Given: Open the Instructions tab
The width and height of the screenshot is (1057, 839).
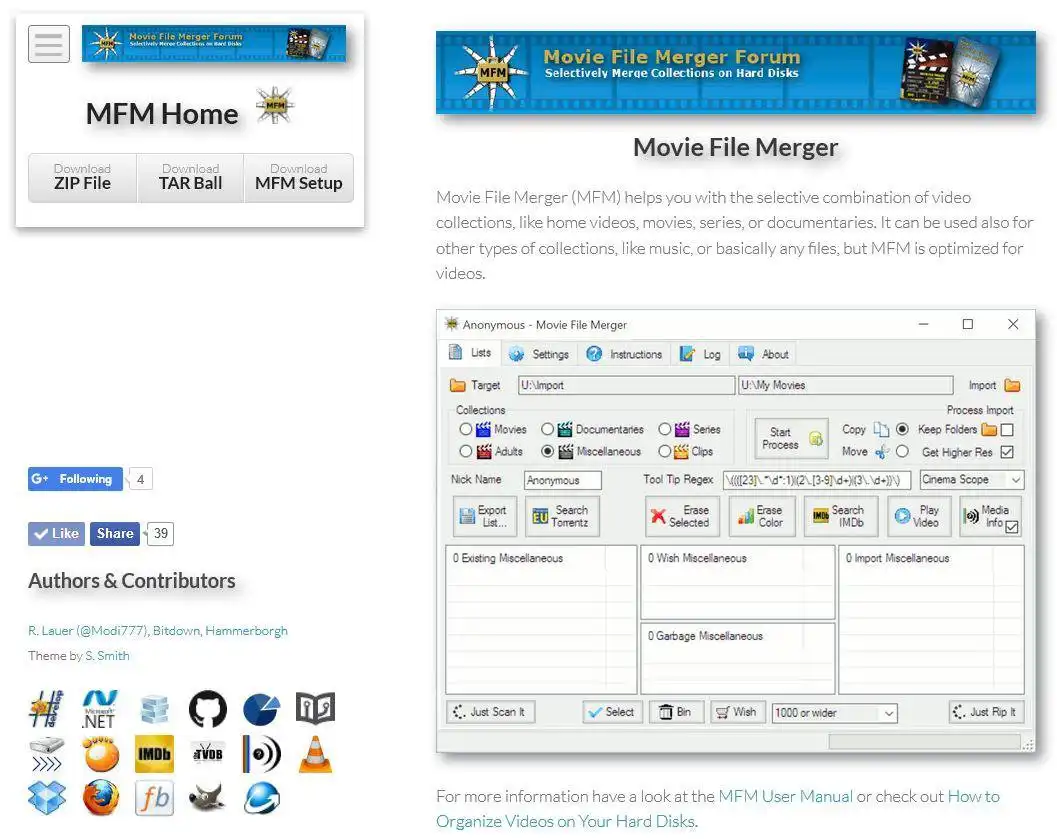Looking at the screenshot, I should pyautogui.click(x=624, y=354).
